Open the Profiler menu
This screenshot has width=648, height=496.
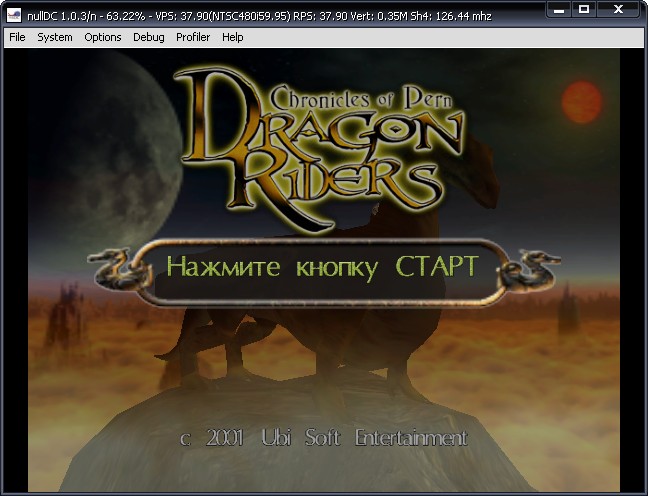tap(193, 37)
